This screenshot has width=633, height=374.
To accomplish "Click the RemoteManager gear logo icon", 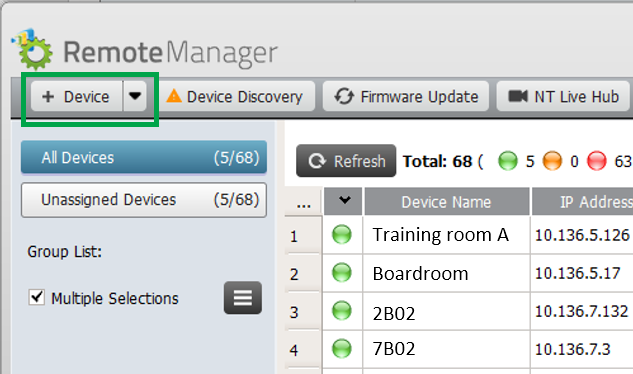I will pos(32,49).
